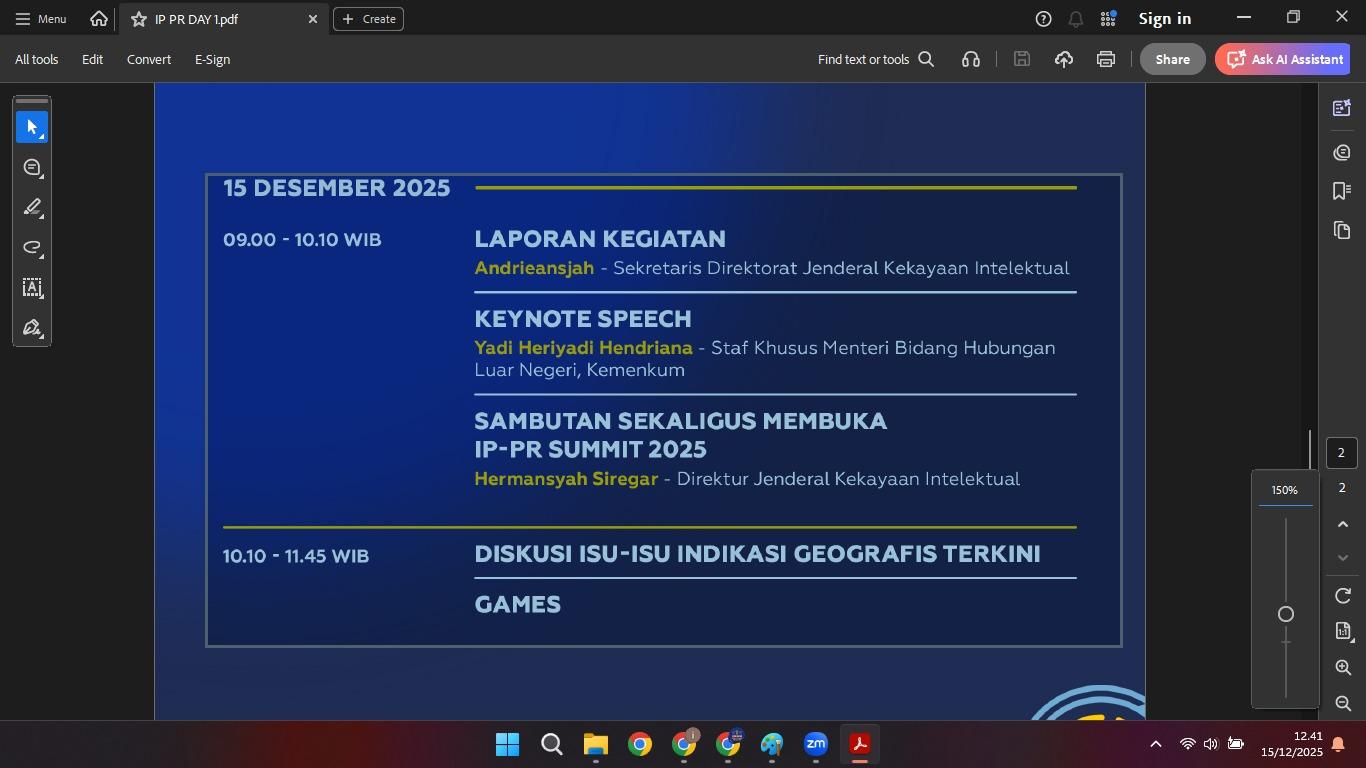Open the All tools menu
The image size is (1366, 768).
click(37, 60)
